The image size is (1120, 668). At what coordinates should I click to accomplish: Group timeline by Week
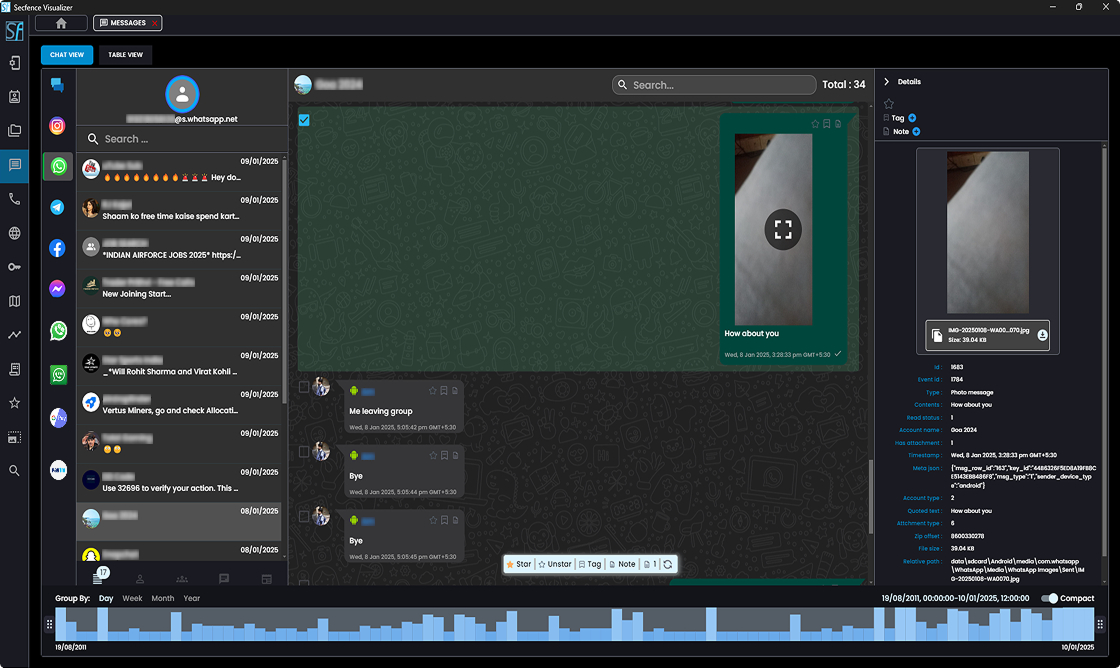click(x=132, y=599)
